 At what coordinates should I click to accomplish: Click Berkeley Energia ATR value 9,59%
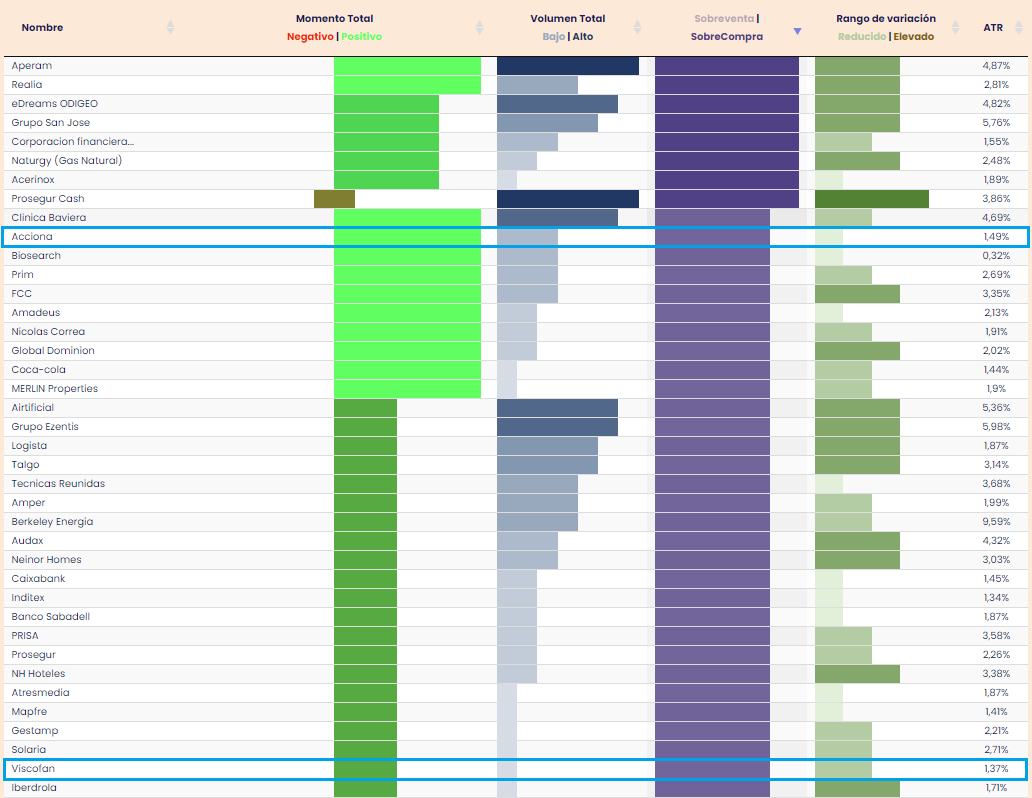point(996,522)
